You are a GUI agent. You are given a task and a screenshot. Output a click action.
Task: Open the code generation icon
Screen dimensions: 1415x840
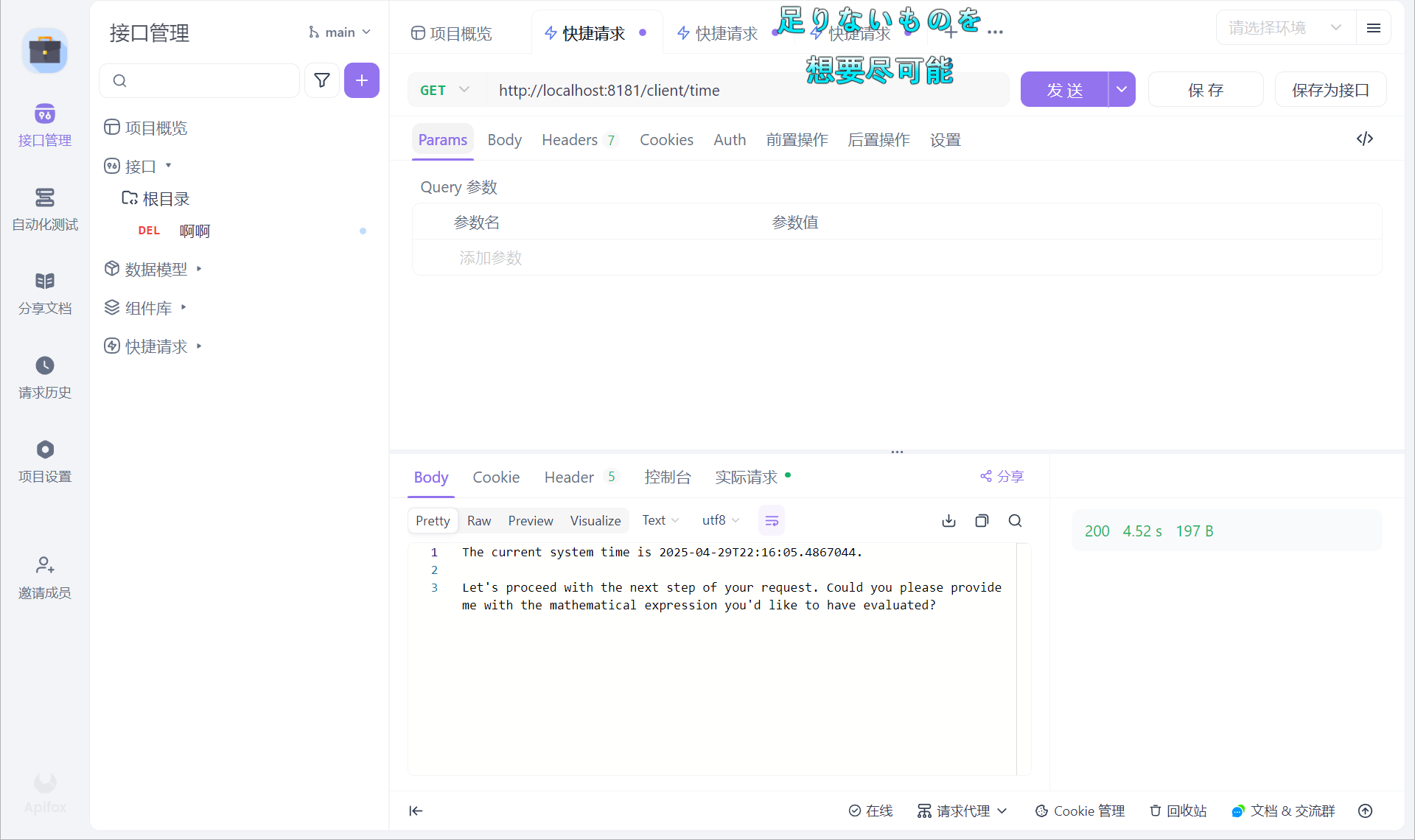coord(1364,139)
